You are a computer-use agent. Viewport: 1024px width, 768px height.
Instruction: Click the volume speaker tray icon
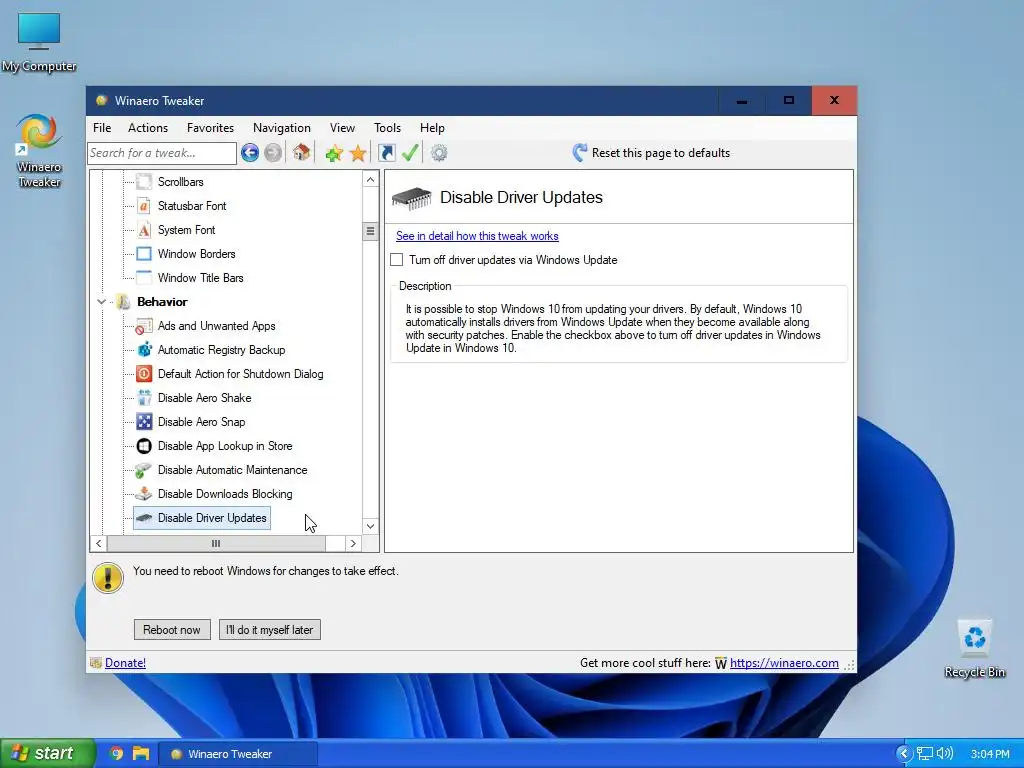pos(944,754)
